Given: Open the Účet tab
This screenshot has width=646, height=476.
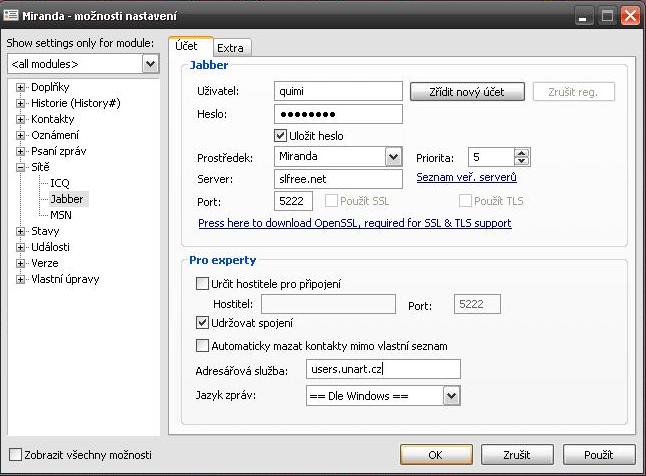Looking at the screenshot, I should pyautogui.click(x=188, y=46).
